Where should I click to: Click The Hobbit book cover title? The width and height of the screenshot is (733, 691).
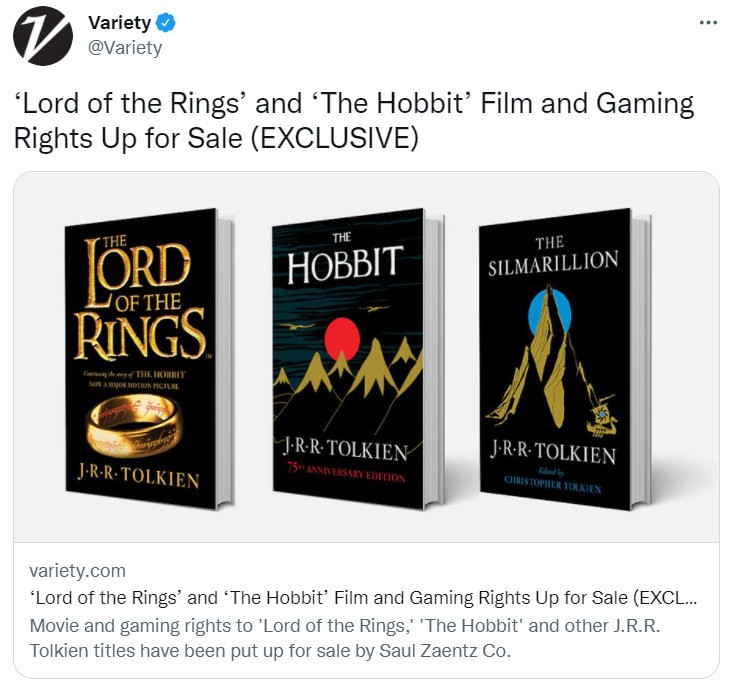345,259
